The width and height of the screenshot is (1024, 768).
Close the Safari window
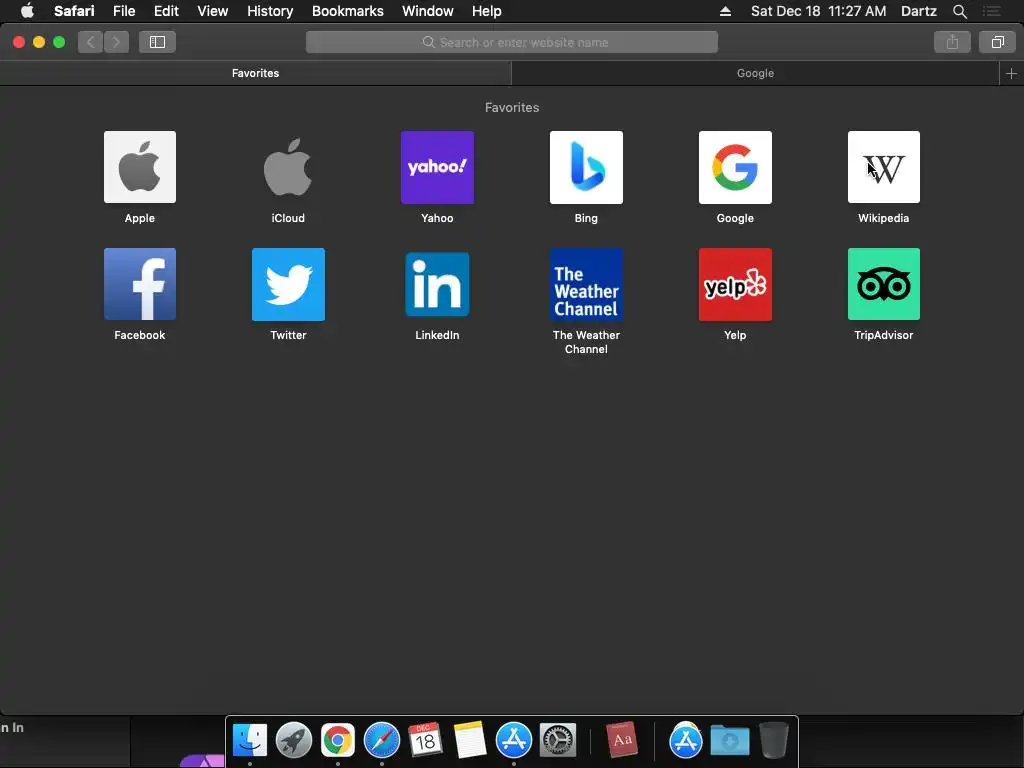coord(19,42)
